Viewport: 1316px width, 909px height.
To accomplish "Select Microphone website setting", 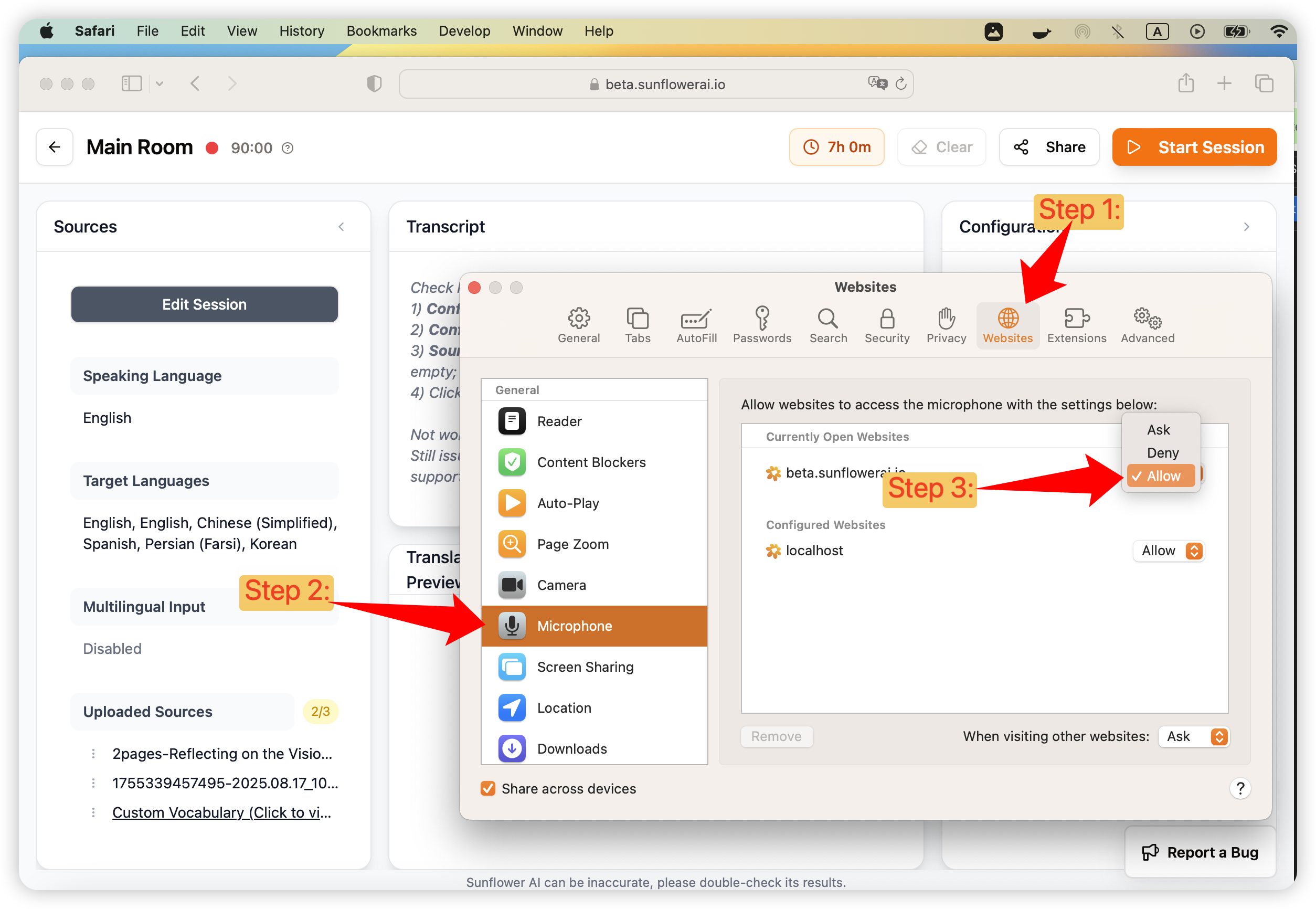I will [594, 626].
